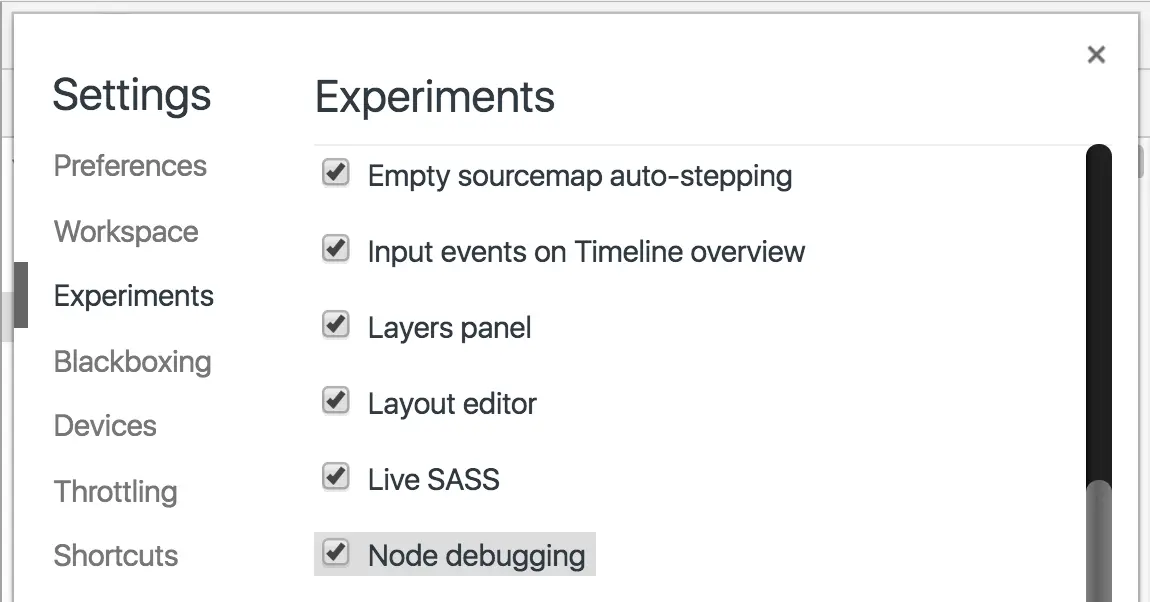1150x602 pixels.
Task: Open the Devices settings tab
Action: tap(105, 426)
